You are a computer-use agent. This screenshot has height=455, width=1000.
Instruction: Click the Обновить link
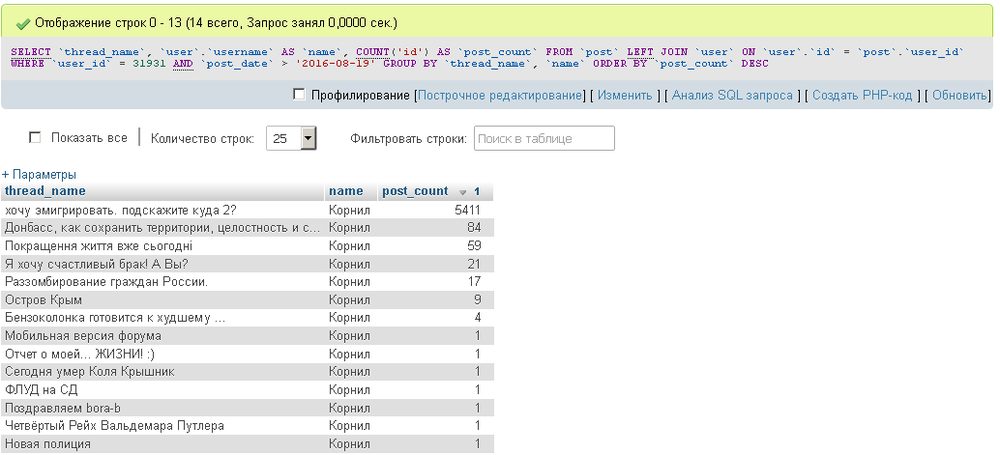coord(960,96)
